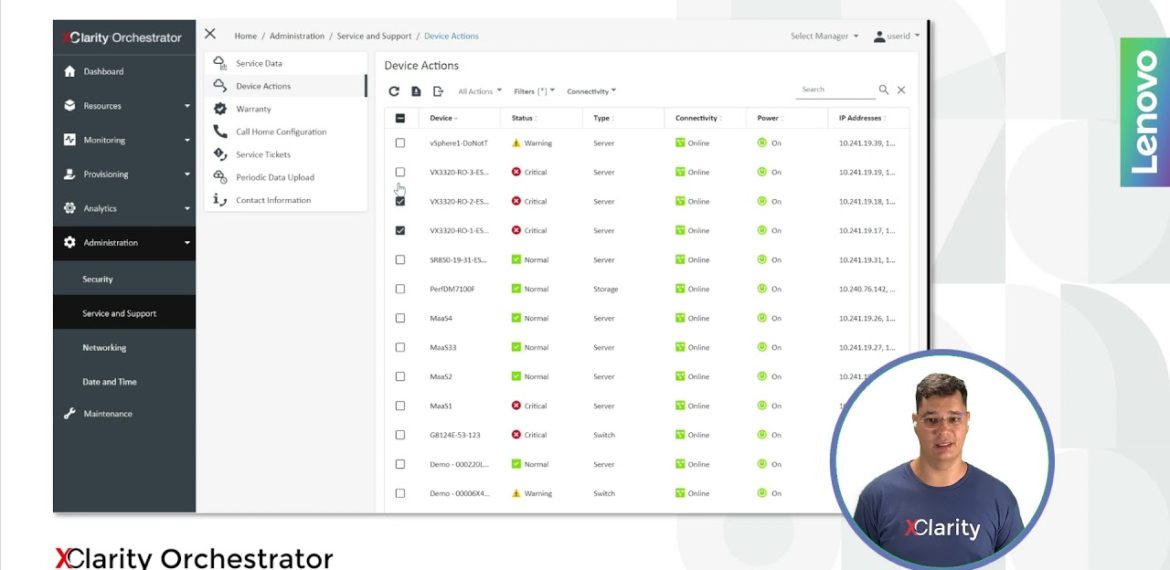
Task: Collapse the Administration menu arrow
Action: [x=187, y=242]
